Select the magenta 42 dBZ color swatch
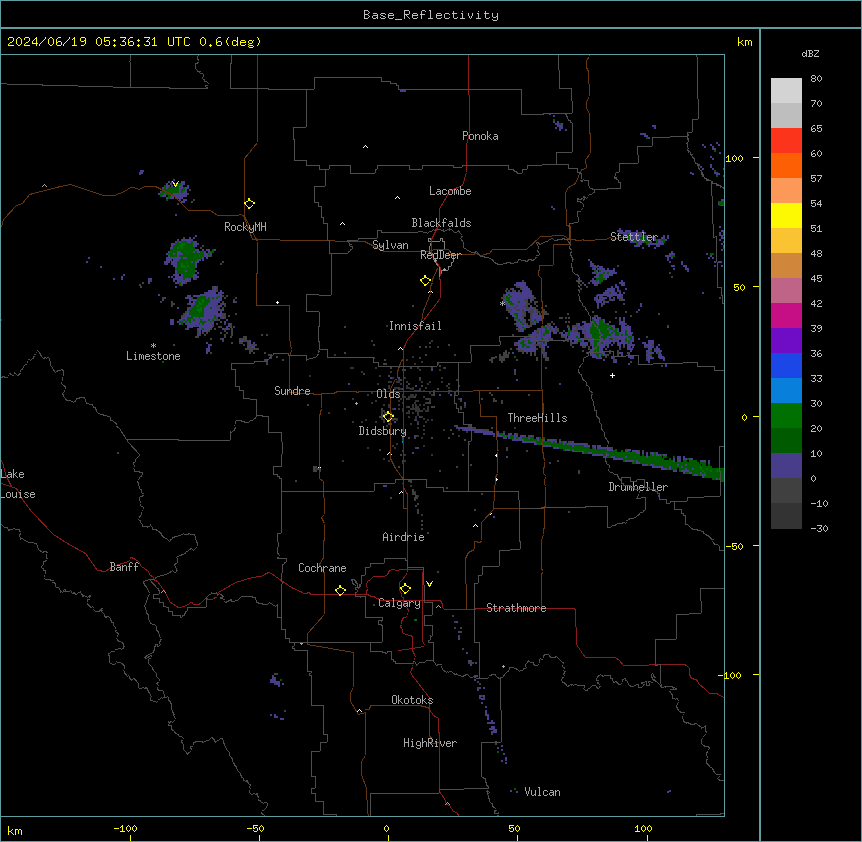The width and height of the screenshot is (862, 842). (x=786, y=315)
